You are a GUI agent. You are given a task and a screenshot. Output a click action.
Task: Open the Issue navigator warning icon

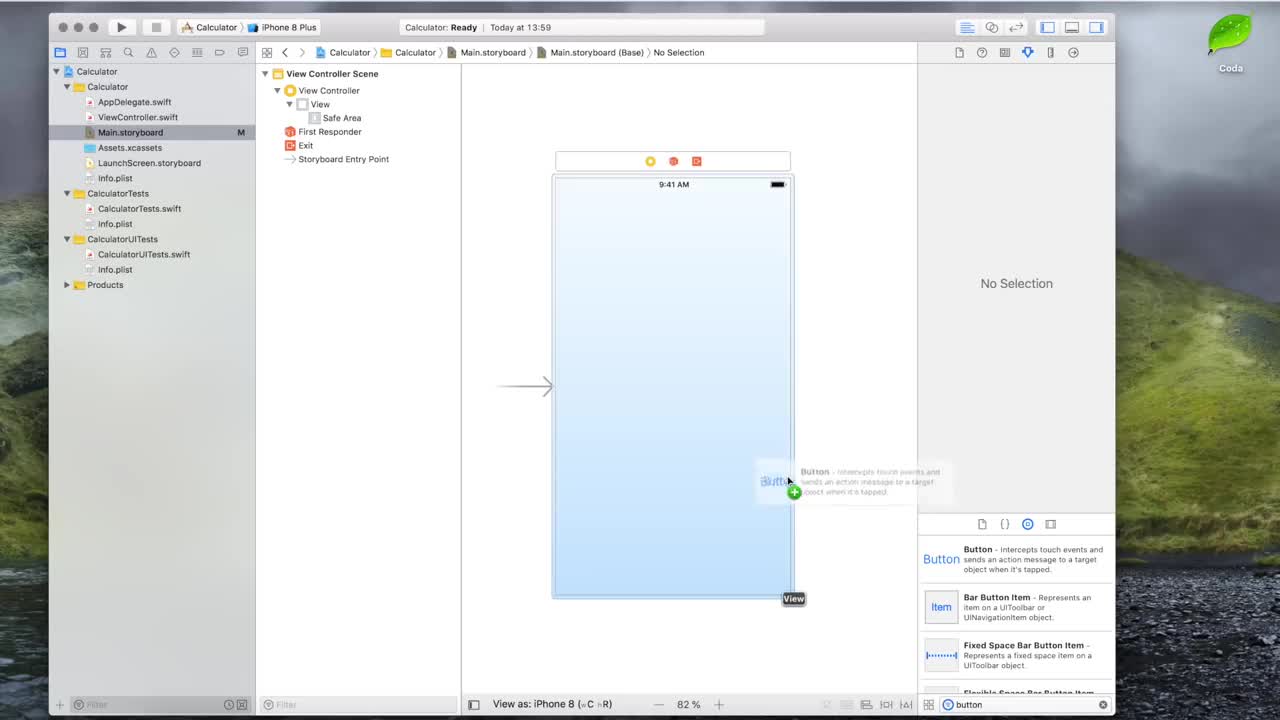tap(151, 52)
